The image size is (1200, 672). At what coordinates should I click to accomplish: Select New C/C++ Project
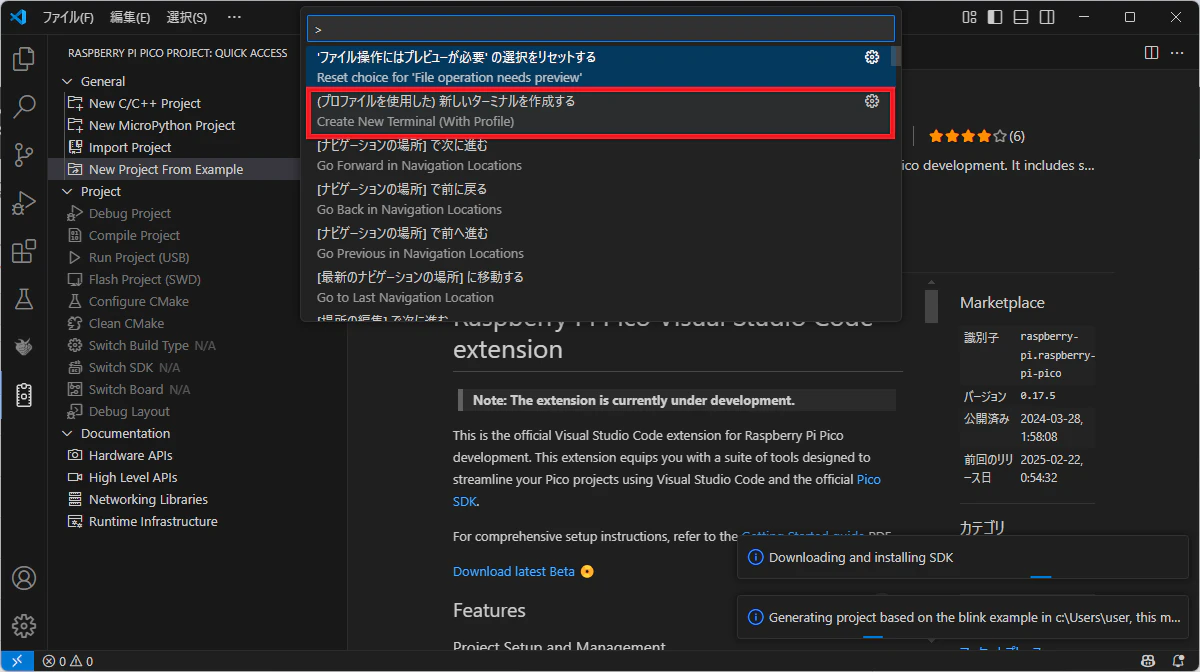click(144, 103)
